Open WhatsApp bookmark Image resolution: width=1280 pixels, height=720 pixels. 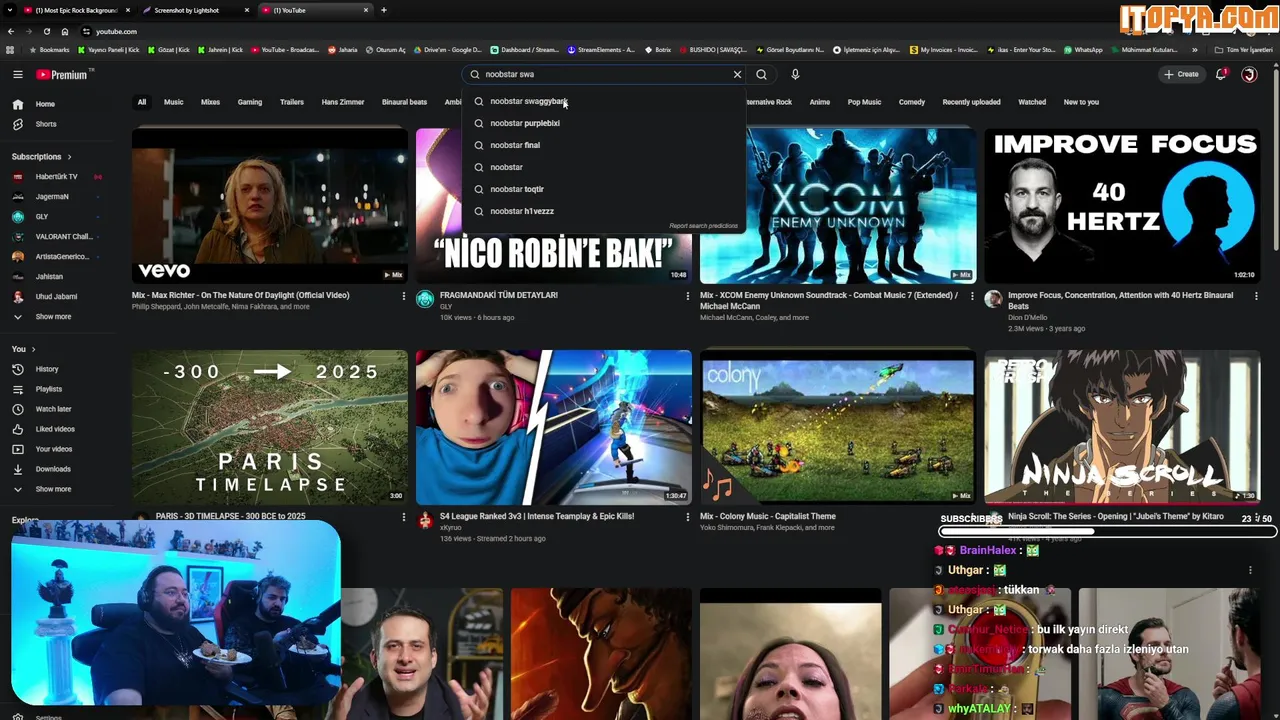pyautogui.click(x=1083, y=49)
